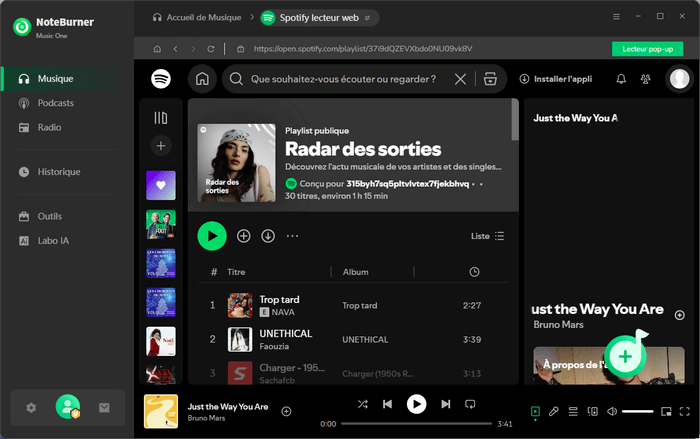The width and height of the screenshot is (700, 439).
Task: Toggle the Now Playing view panel
Action: [x=535, y=411]
